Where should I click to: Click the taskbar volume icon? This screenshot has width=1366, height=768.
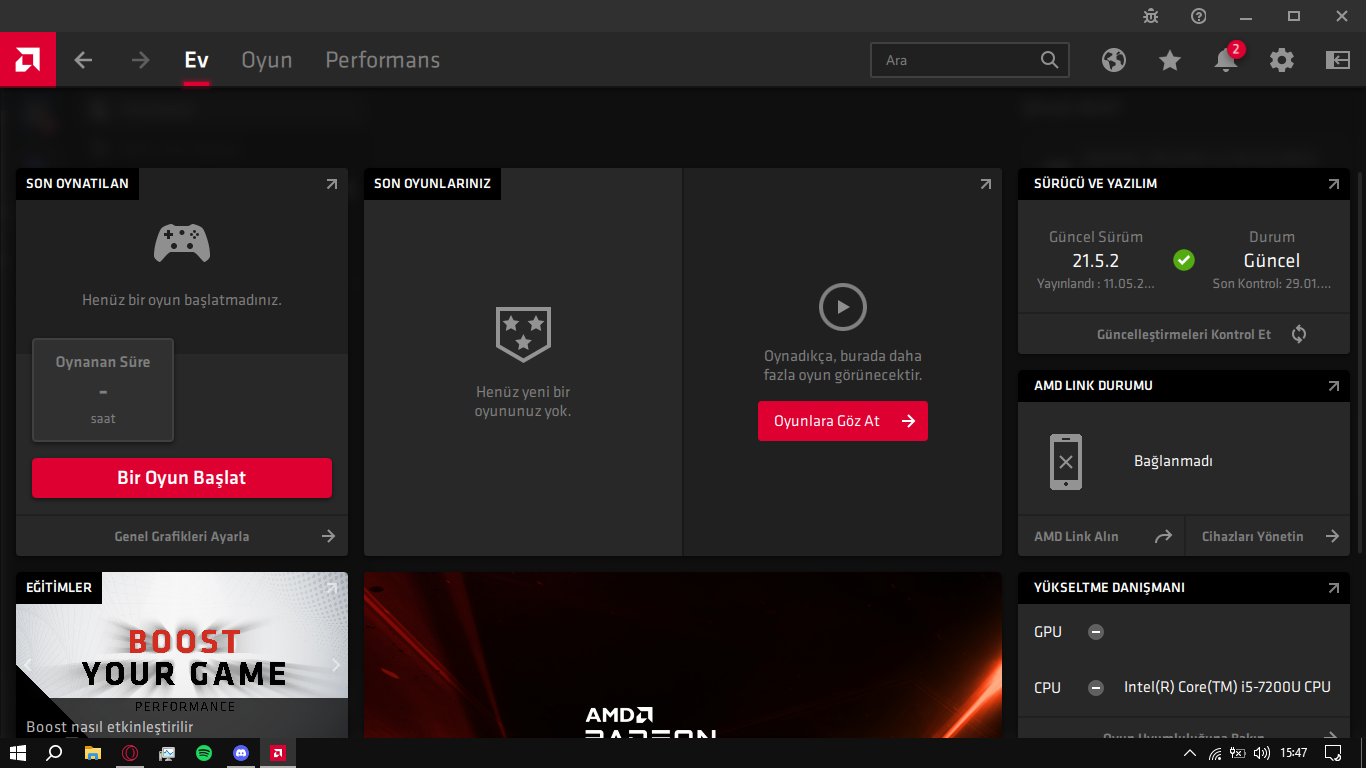pos(1262,753)
